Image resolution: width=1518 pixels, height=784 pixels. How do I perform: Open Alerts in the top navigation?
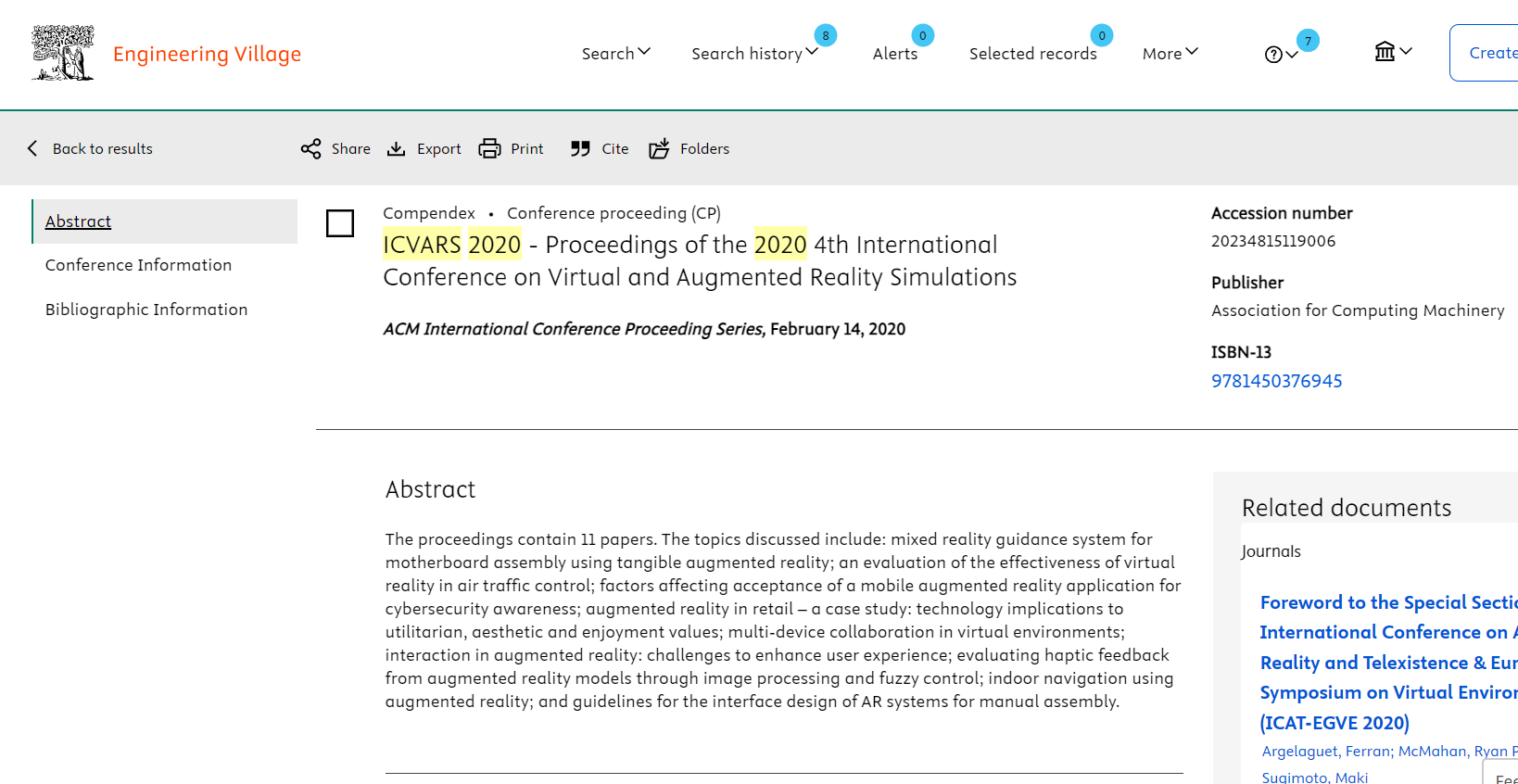click(x=895, y=53)
